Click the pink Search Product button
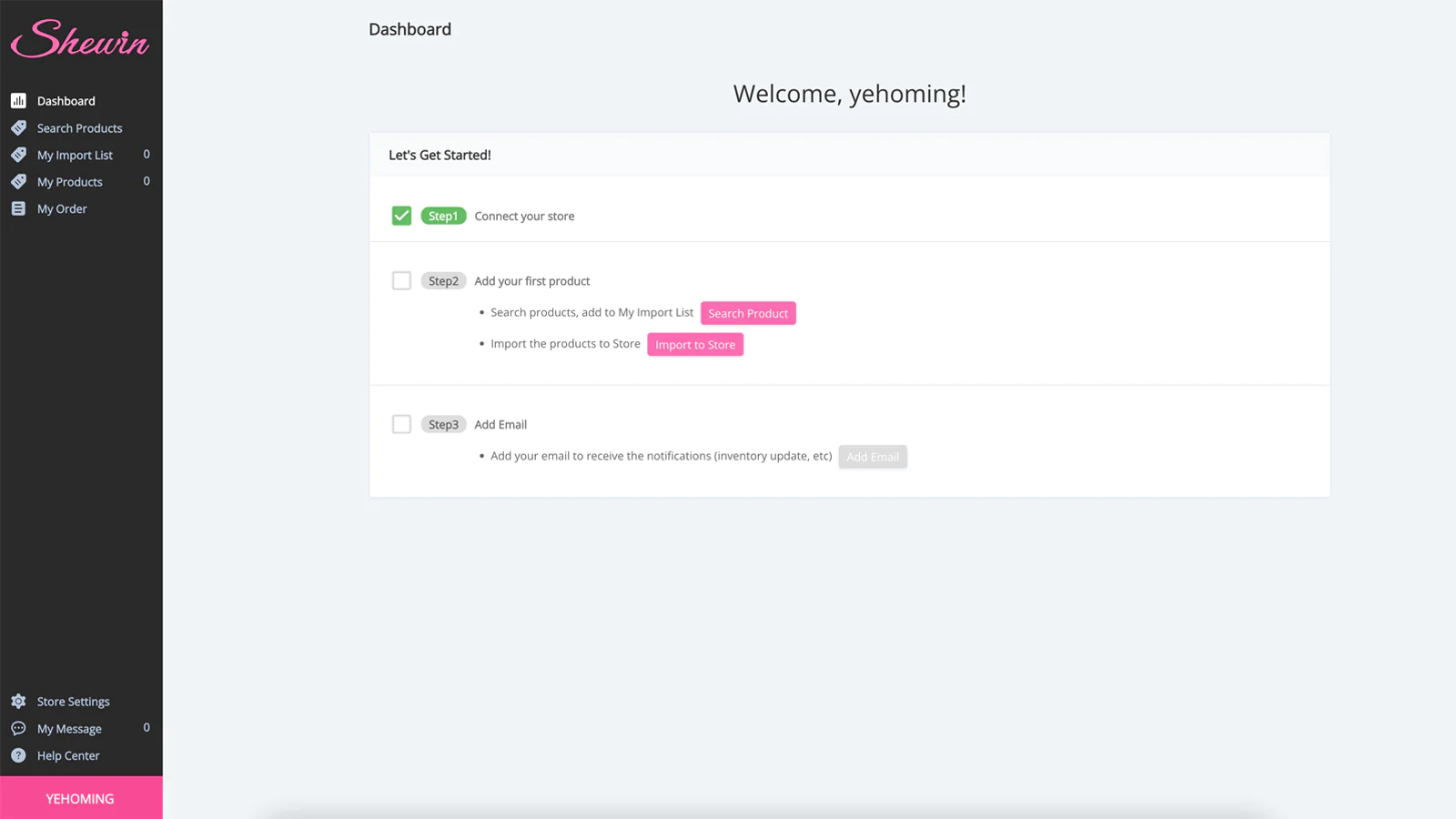The width and height of the screenshot is (1456, 819). (x=748, y=313)
